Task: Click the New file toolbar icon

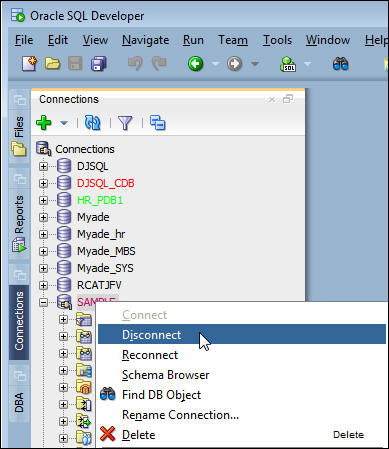Action: coord(29,63)
